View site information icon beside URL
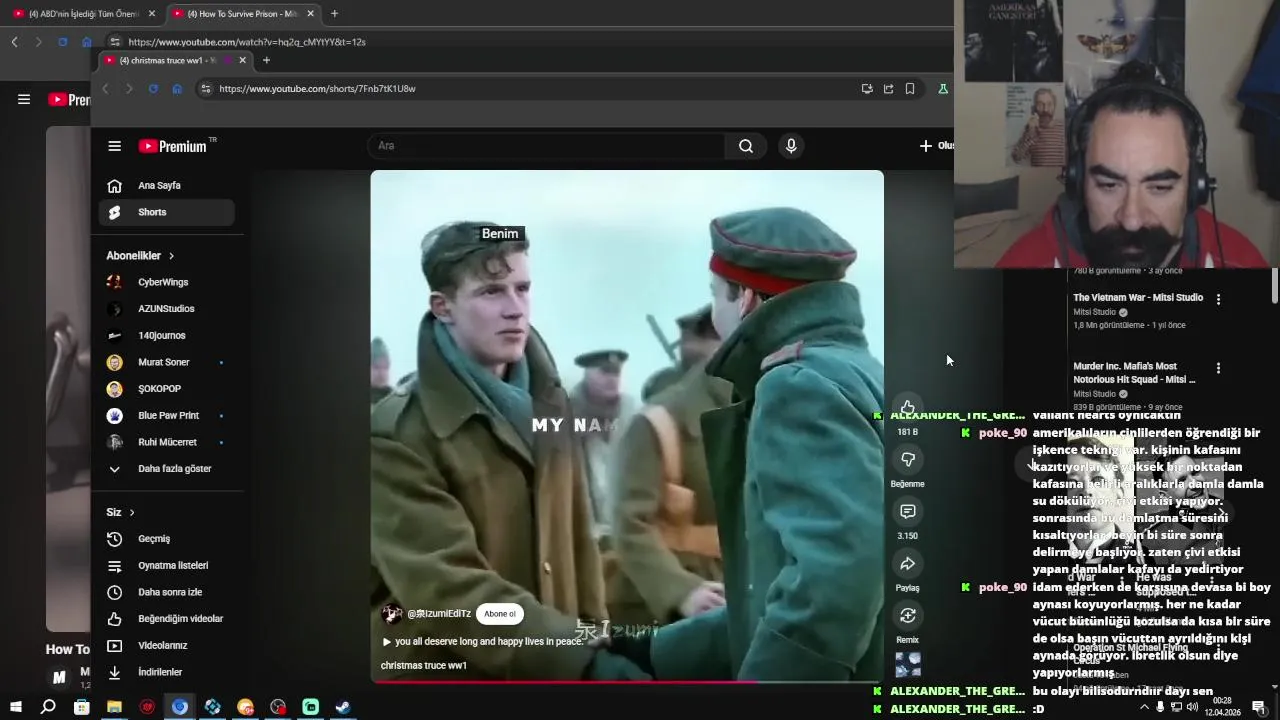 click(206, 89)
